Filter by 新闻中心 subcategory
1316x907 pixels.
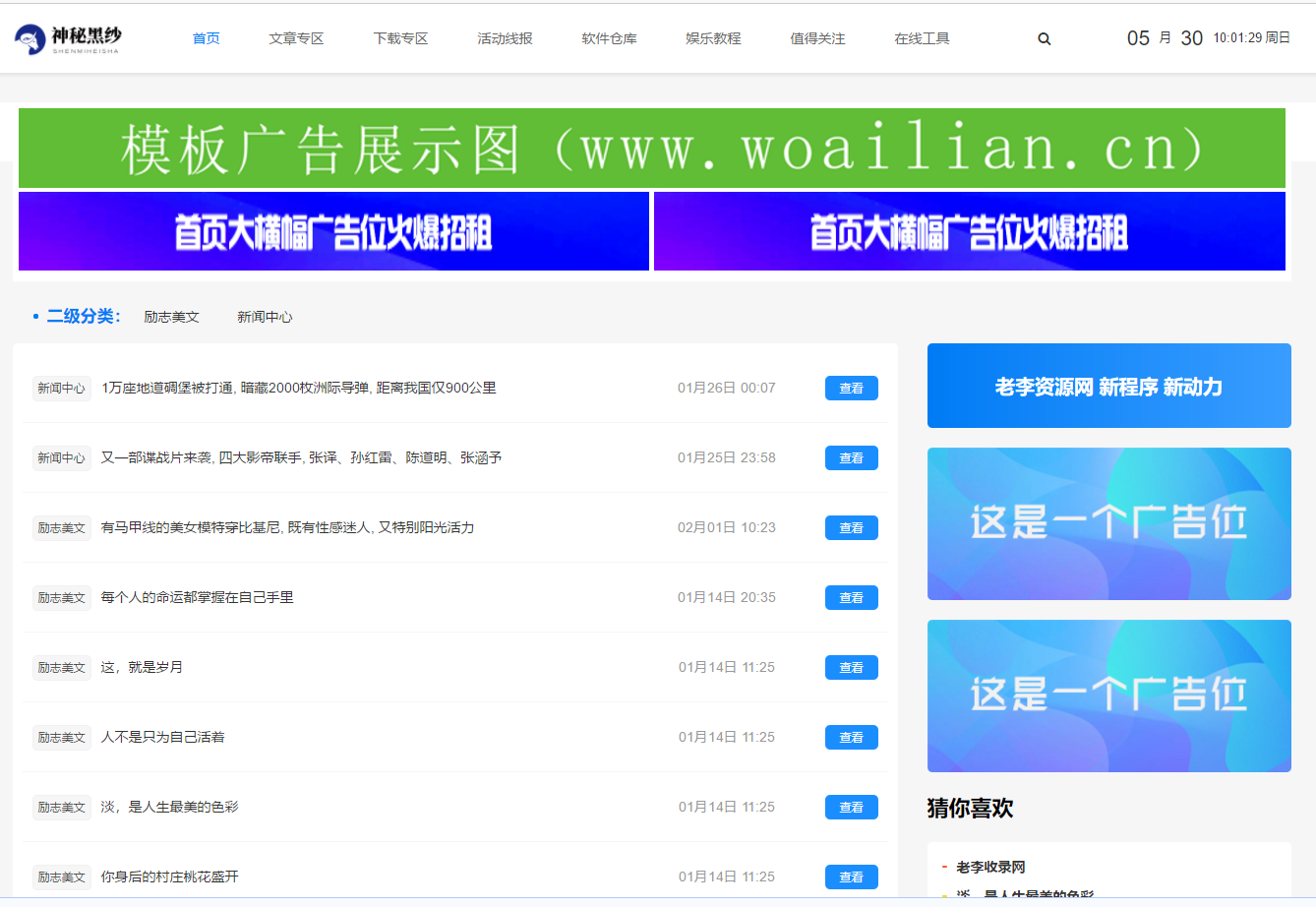(x=265, y=317)
